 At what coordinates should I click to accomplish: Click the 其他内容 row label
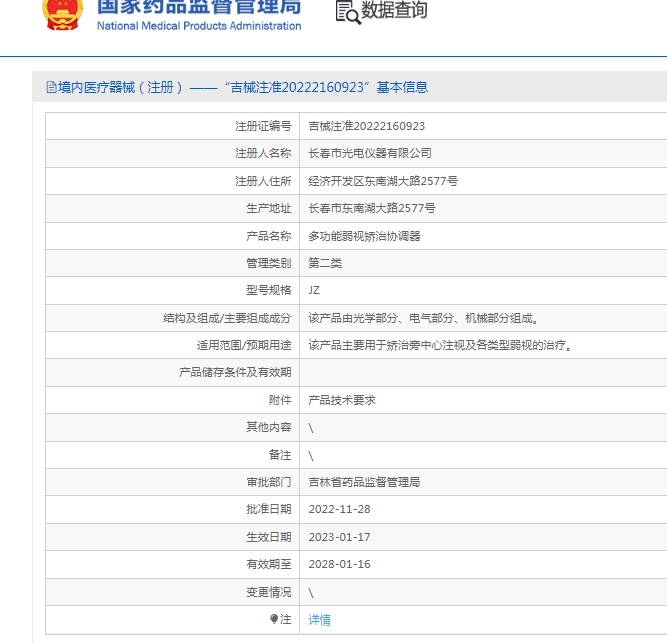pos(269,427)
